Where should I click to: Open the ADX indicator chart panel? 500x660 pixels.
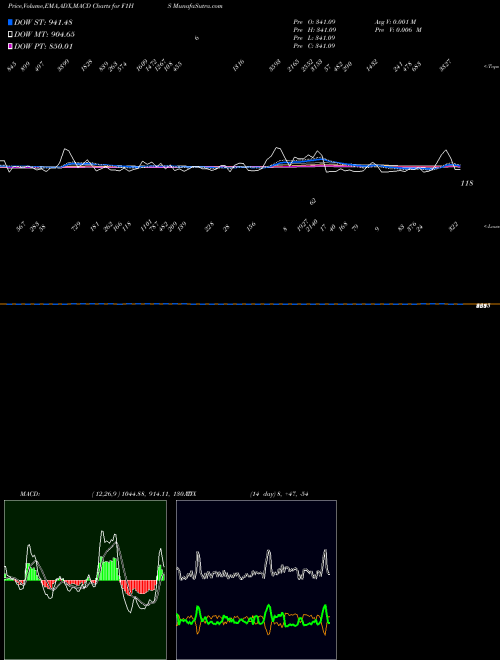(x=256, y=580)
